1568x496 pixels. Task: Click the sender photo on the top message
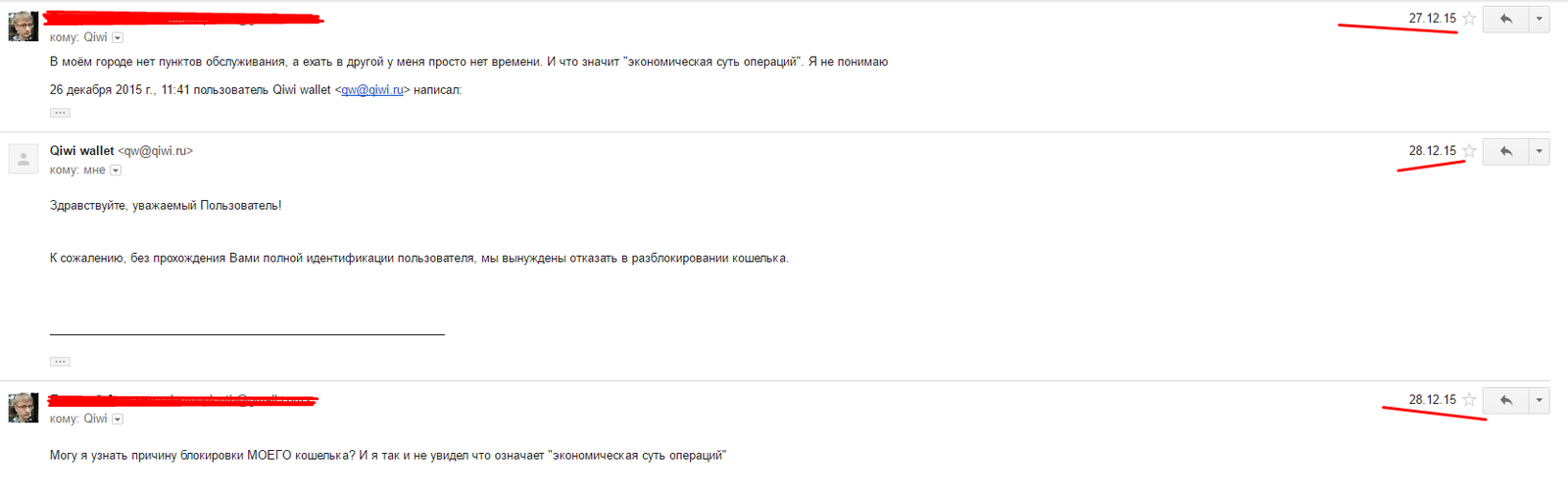(24, 26)
